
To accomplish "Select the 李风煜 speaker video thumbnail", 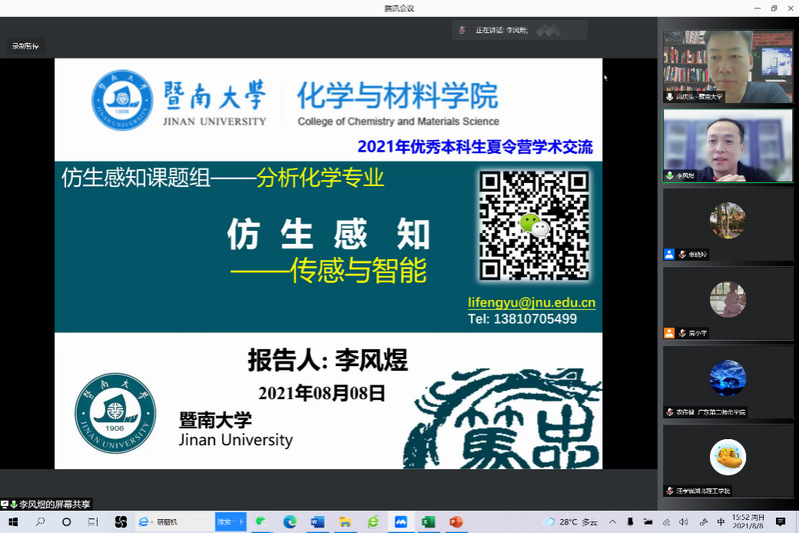I will (x=727, y=145).
